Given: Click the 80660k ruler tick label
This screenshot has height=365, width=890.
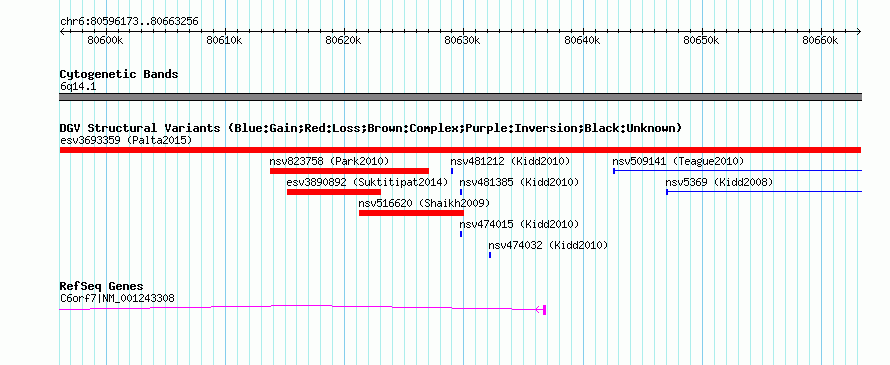Looking at the screenshot, I should [821, 40].
